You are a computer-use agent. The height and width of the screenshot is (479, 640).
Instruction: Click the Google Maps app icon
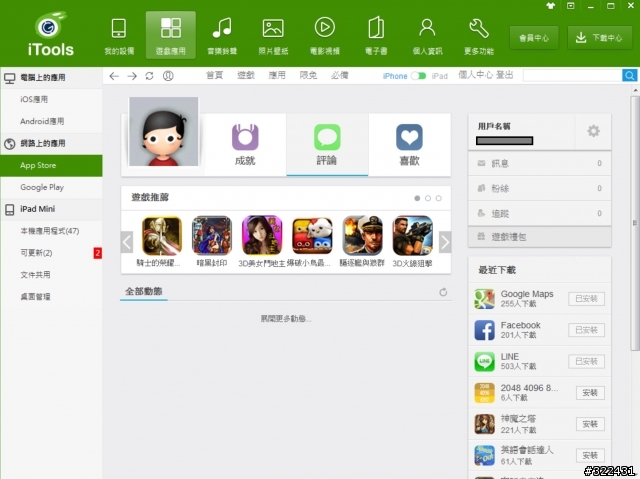[484, 299]
